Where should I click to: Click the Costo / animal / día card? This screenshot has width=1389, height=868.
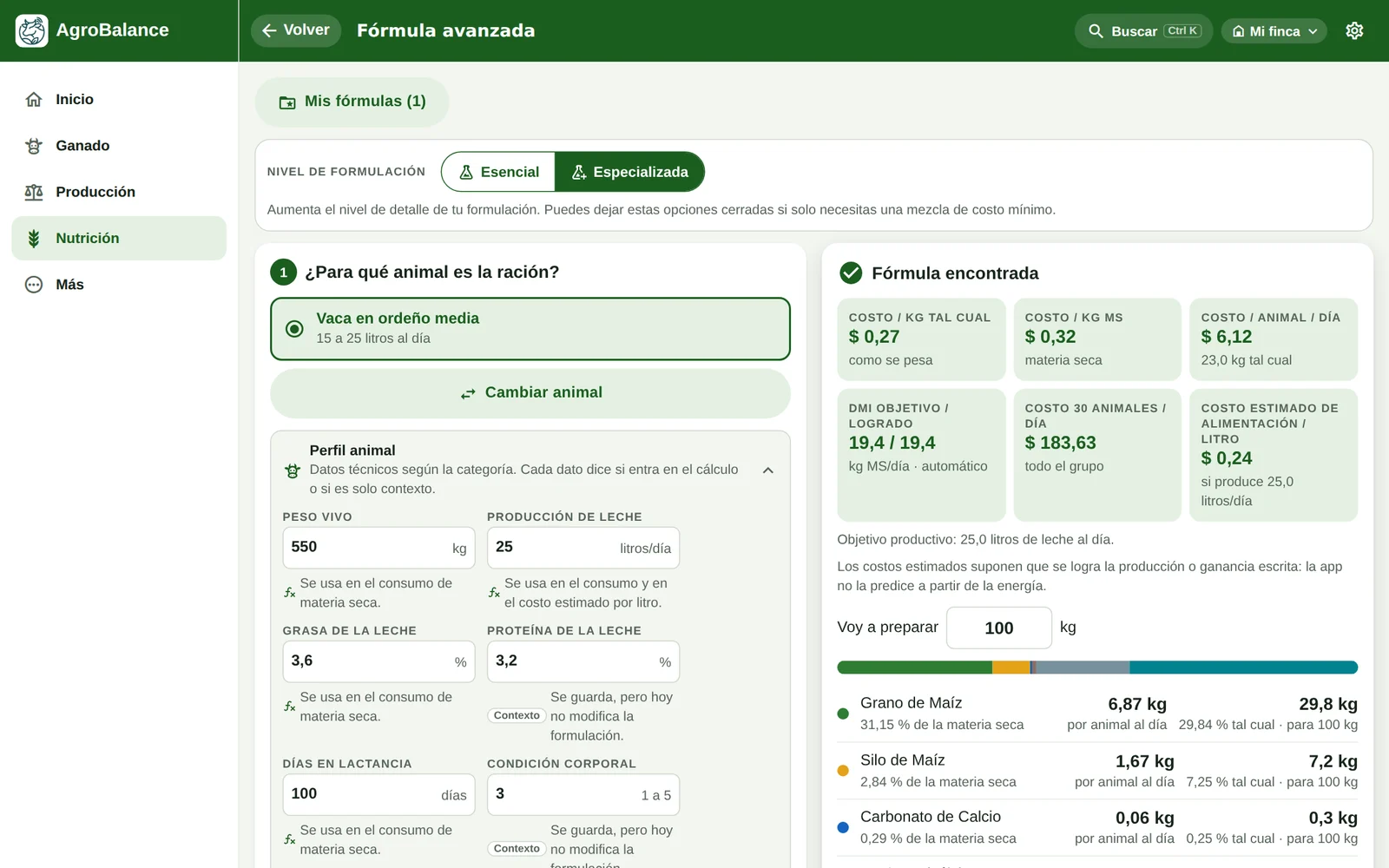[x=1274, y=339]
